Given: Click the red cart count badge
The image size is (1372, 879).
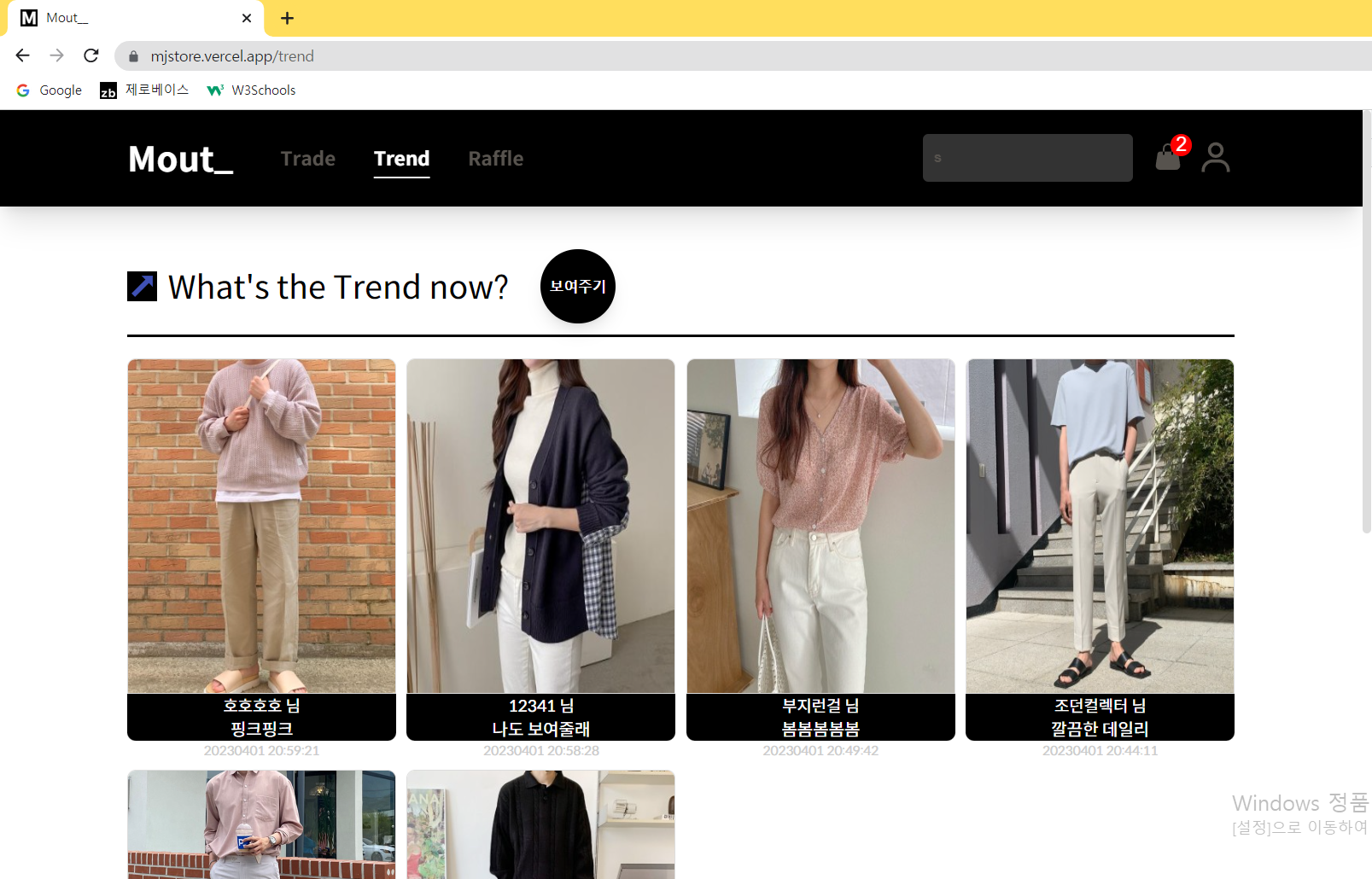Looking at the screenshot, I should click(x=1182, y=144).
